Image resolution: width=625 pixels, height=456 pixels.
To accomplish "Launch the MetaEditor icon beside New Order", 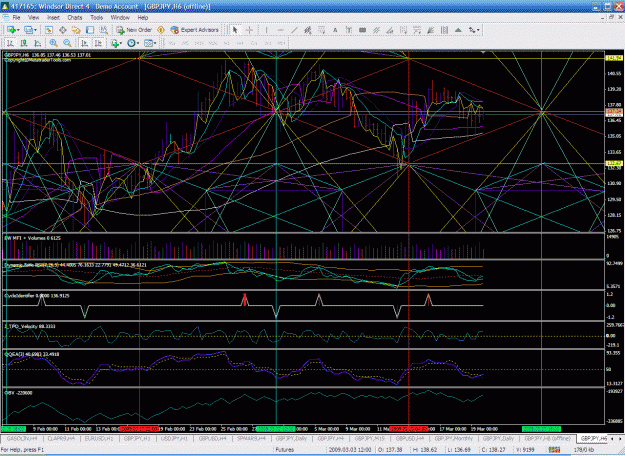I will click(x=161, y=30).
